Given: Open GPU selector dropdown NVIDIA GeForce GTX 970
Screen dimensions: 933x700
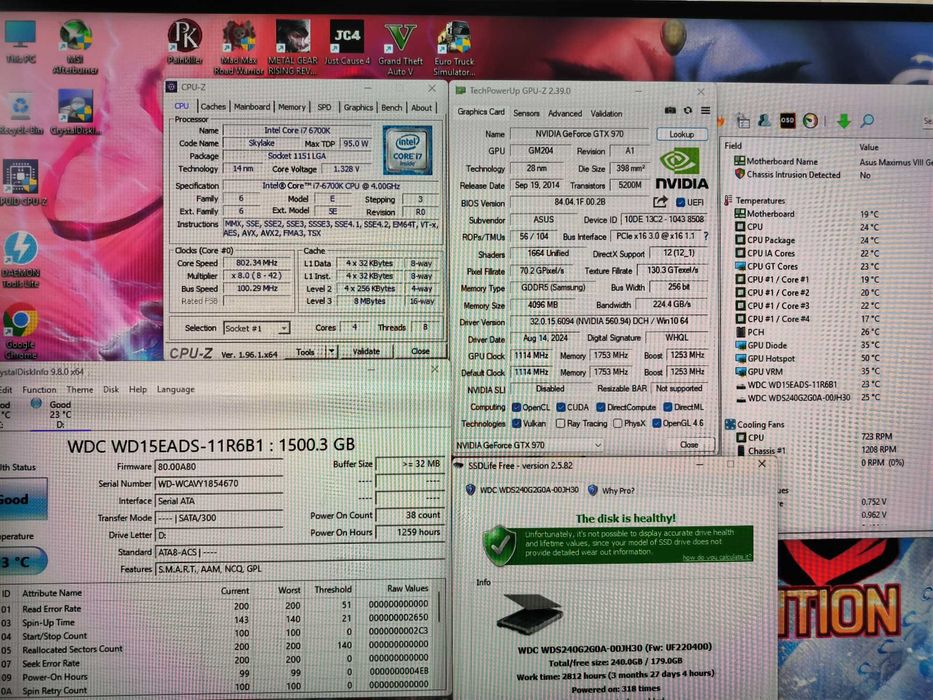Looking at the screenshot, I should pyautogui.click(x=529, y=445).
